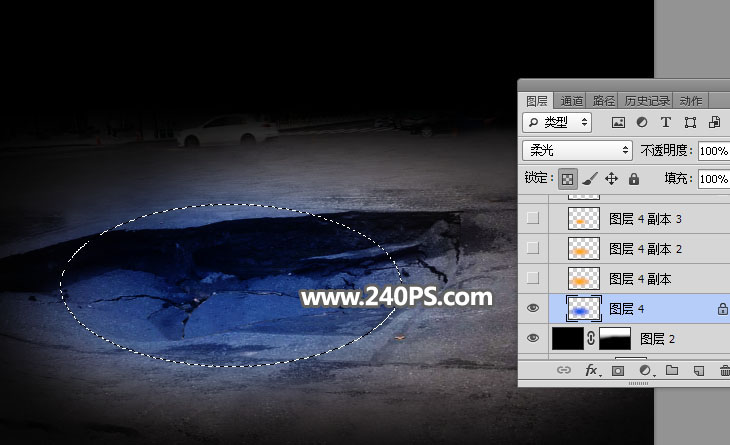Click the 图层 2 black layer thumbnail
Image resolution: width=730 pixels, height=445 pixels.
coord(568,338)
